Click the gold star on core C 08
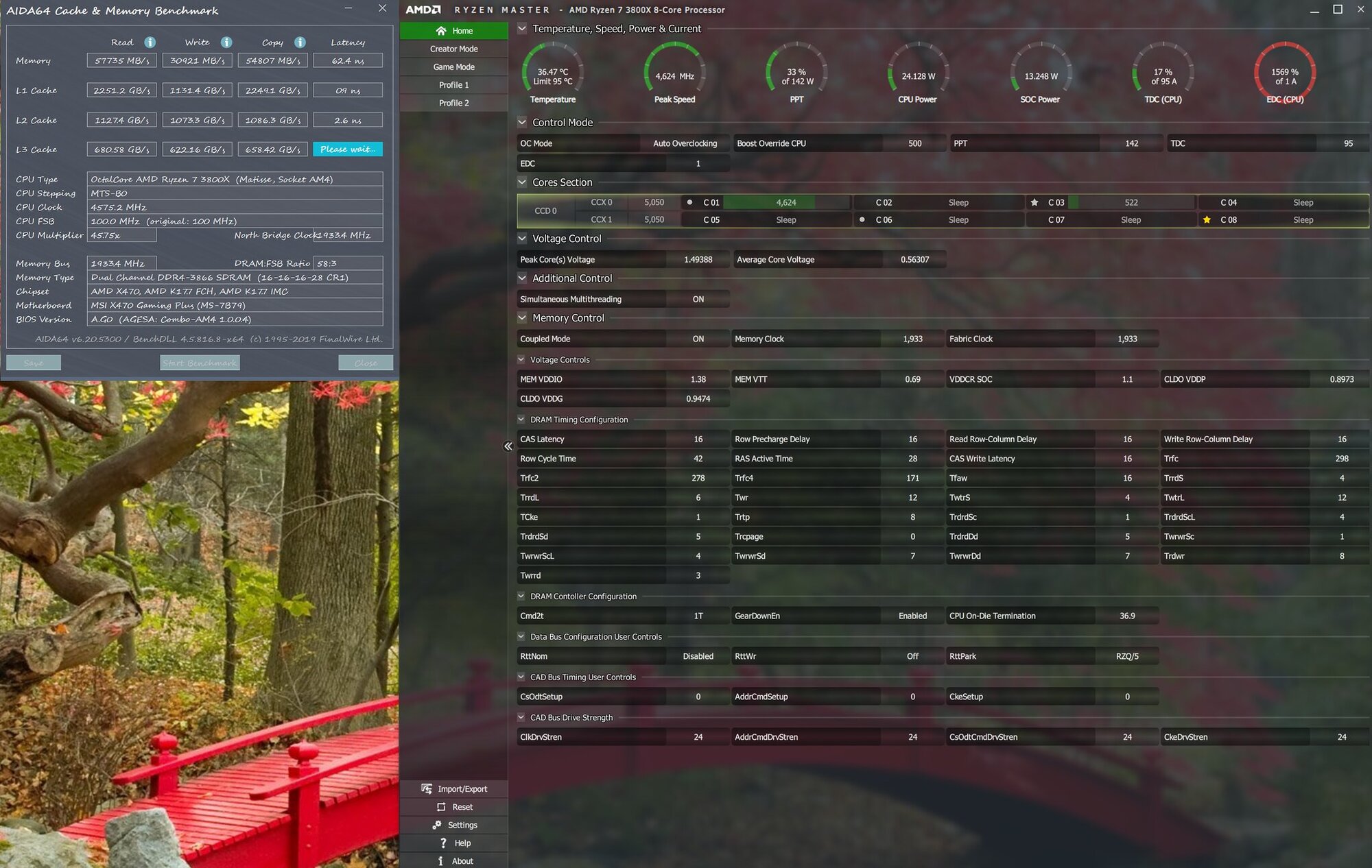Screen dimensions: 1372x868 click(x=1207, y=220)
